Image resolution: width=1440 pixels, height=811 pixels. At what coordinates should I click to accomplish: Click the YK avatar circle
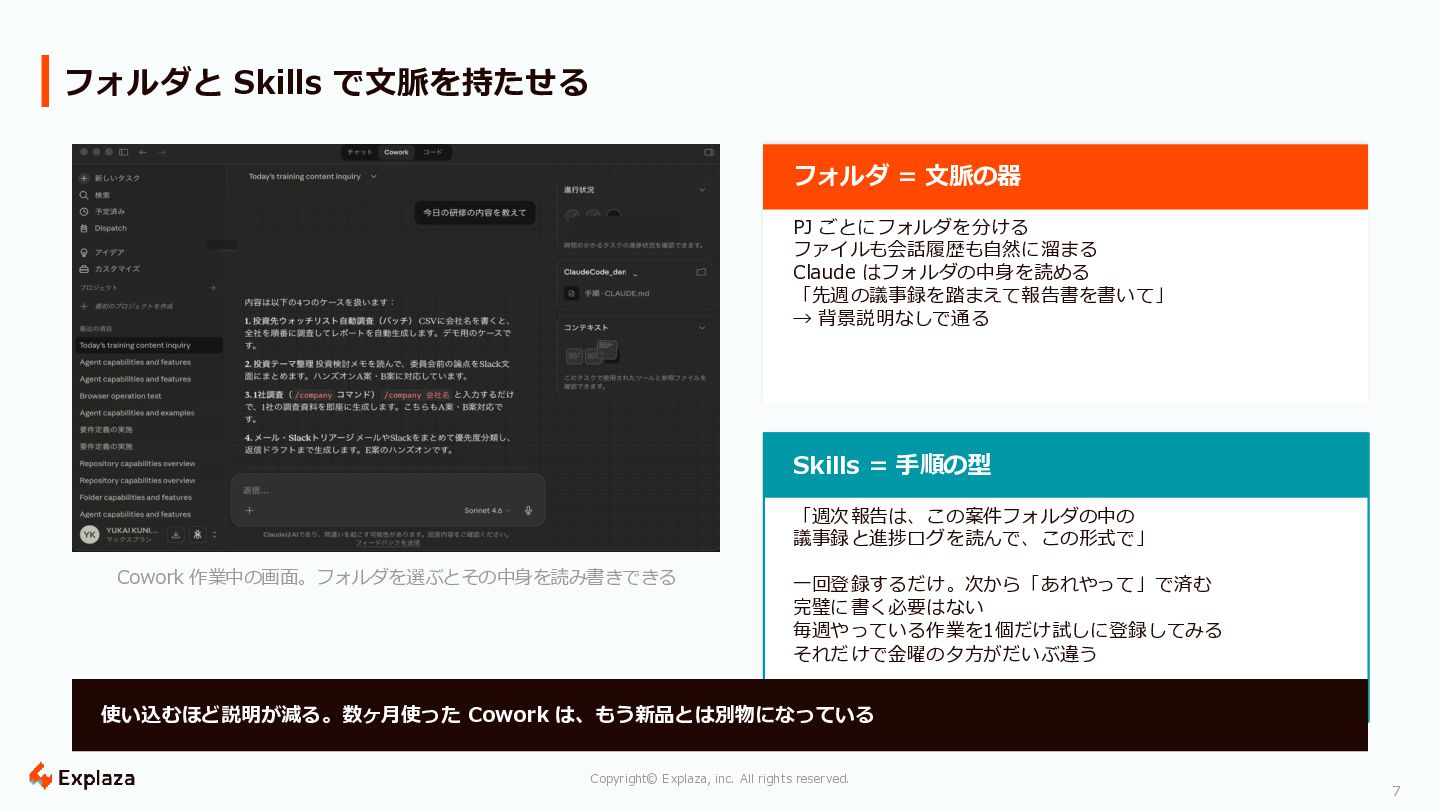pyautogui.click(x=89, y=535)
